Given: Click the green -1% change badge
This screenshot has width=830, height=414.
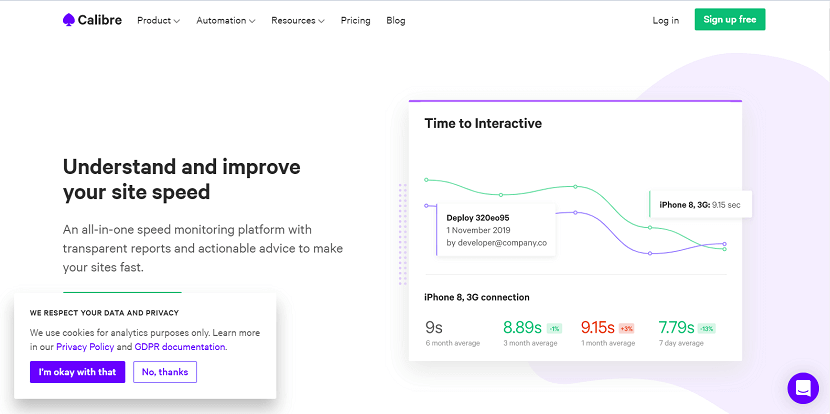Looking at the screenshot, I should [x=554, y=328].
